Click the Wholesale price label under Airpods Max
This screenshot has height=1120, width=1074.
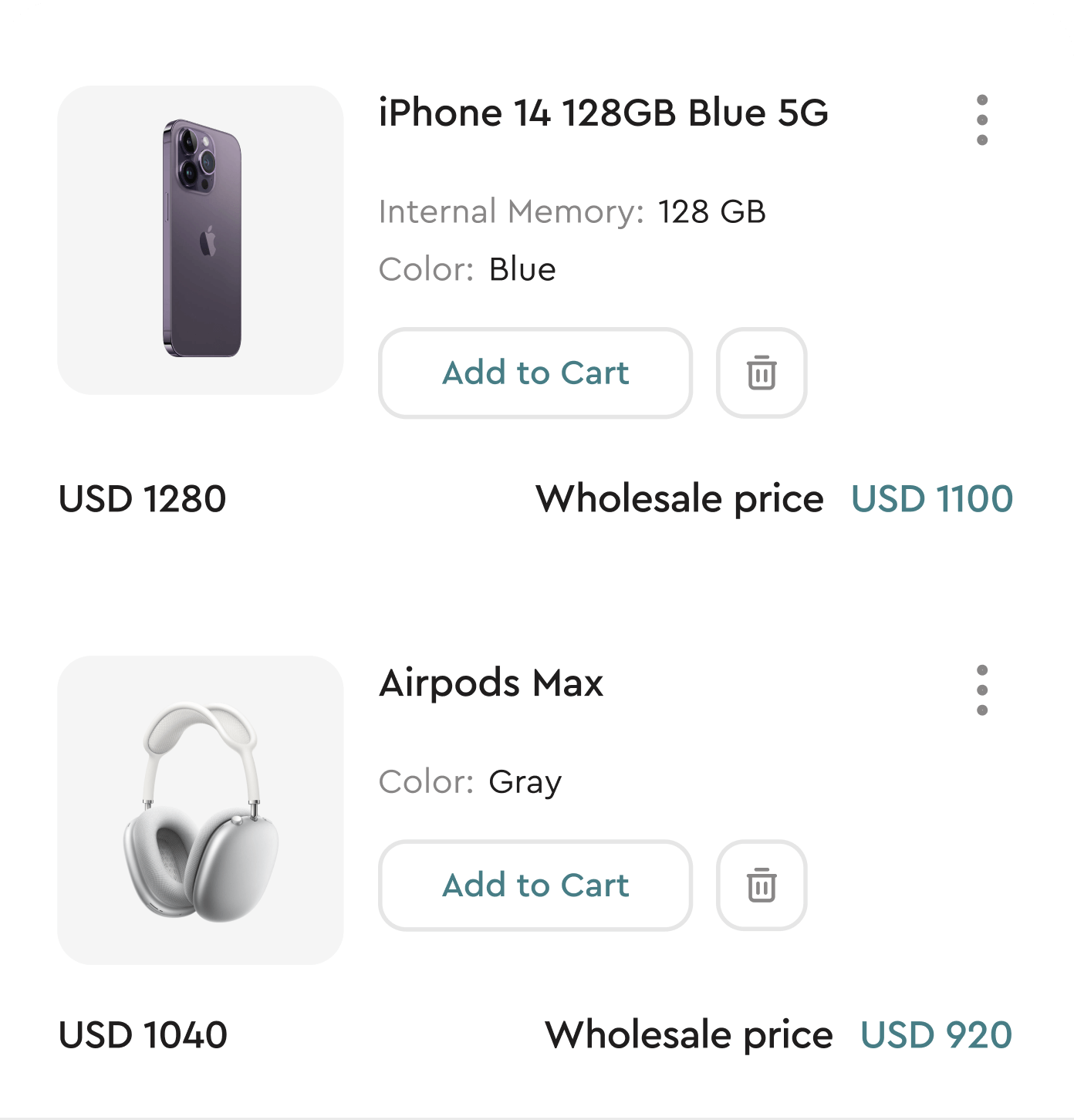[689, 1035]
